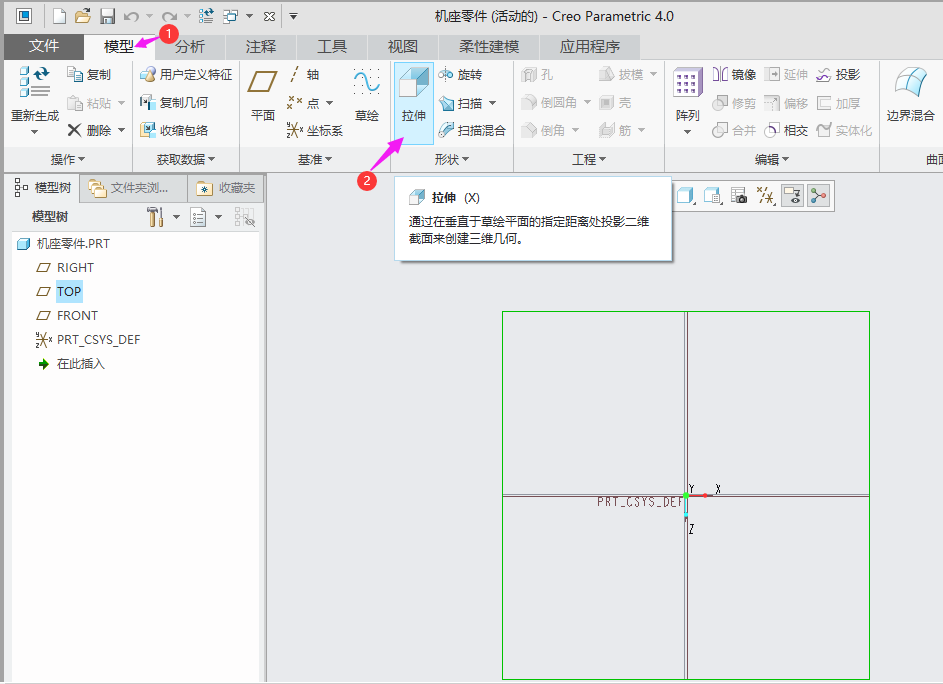Click the save icon in quick access toolbar
The width and height of the screenshot is (943, 684).
pyautogui.click(x=108, y=16)
